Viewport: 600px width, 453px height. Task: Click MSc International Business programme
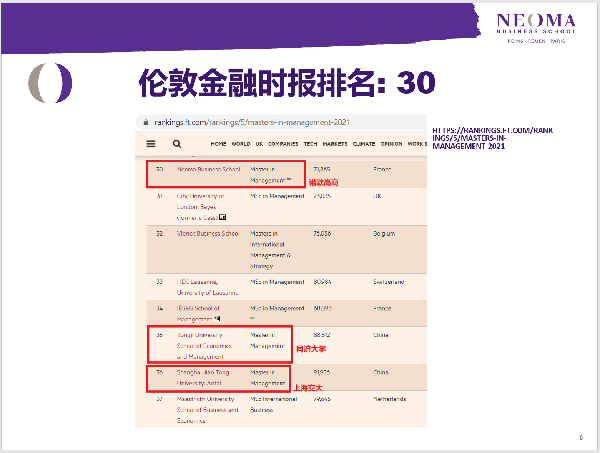[x=274, y=404]
